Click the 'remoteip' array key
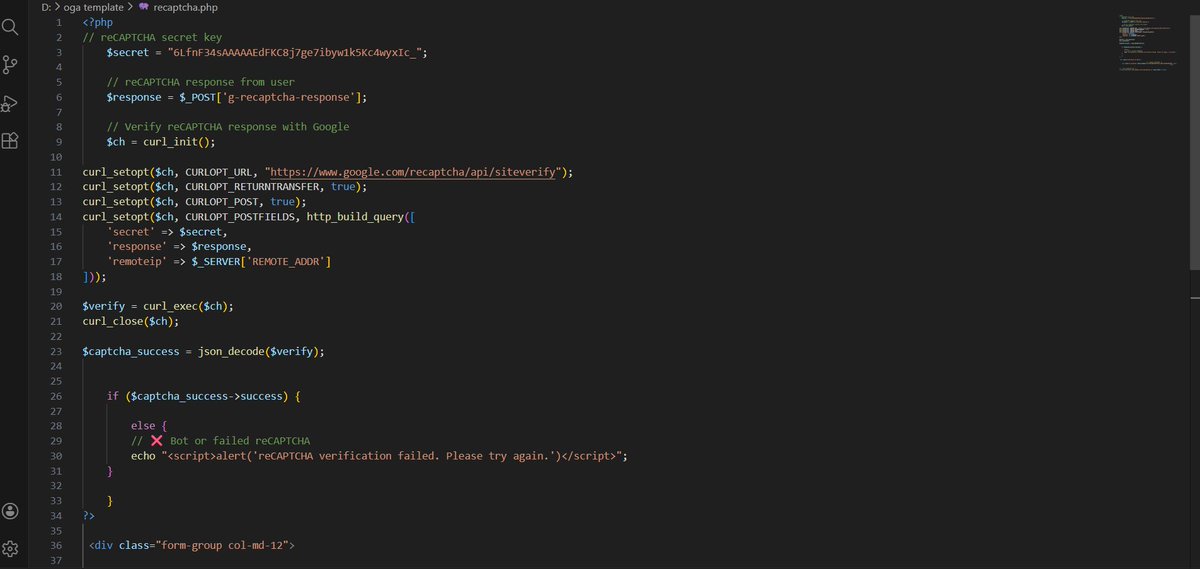1200x569 pixels. click(137, 262)
